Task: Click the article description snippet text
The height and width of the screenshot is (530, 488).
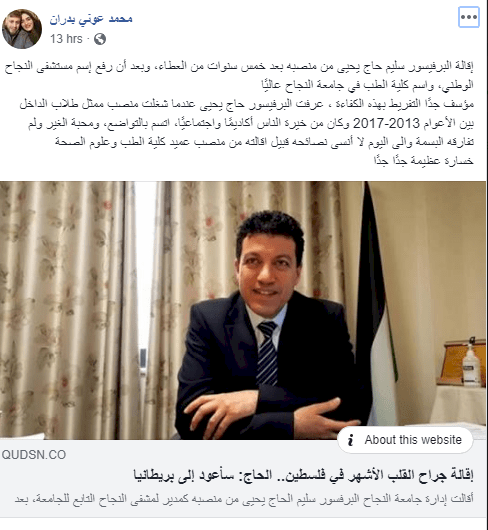Action: pyautogui.click(x=244, y=499)
